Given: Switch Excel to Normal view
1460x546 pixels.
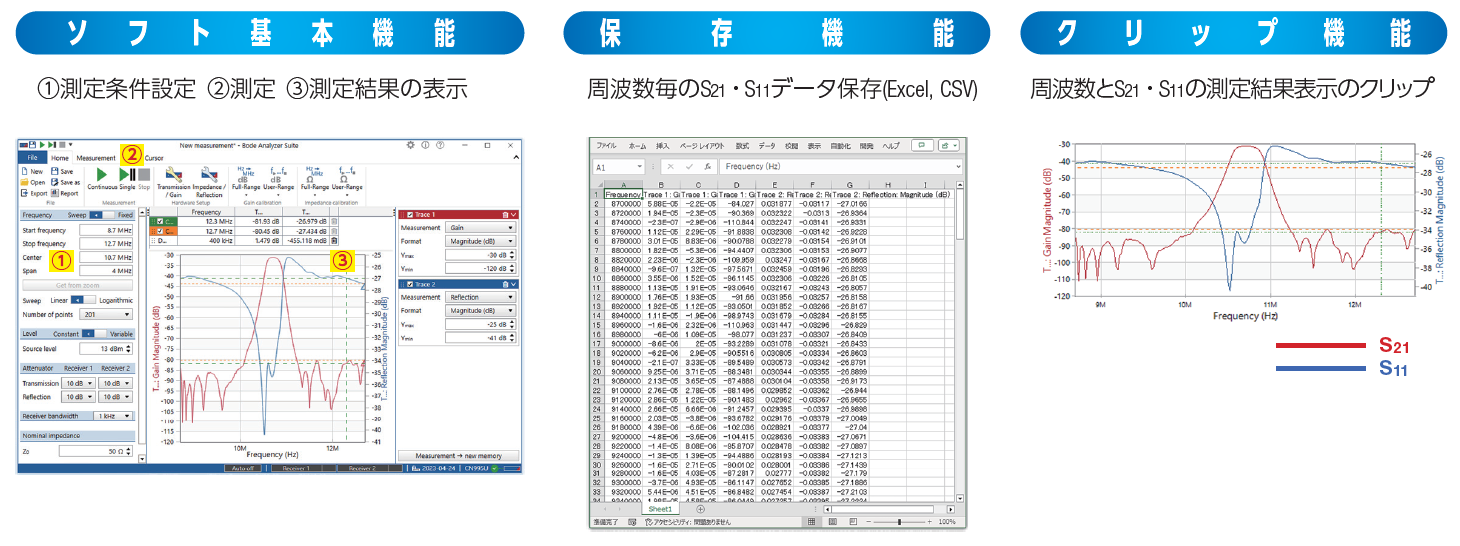Looking at the screenshot, I should pos(811,522).
